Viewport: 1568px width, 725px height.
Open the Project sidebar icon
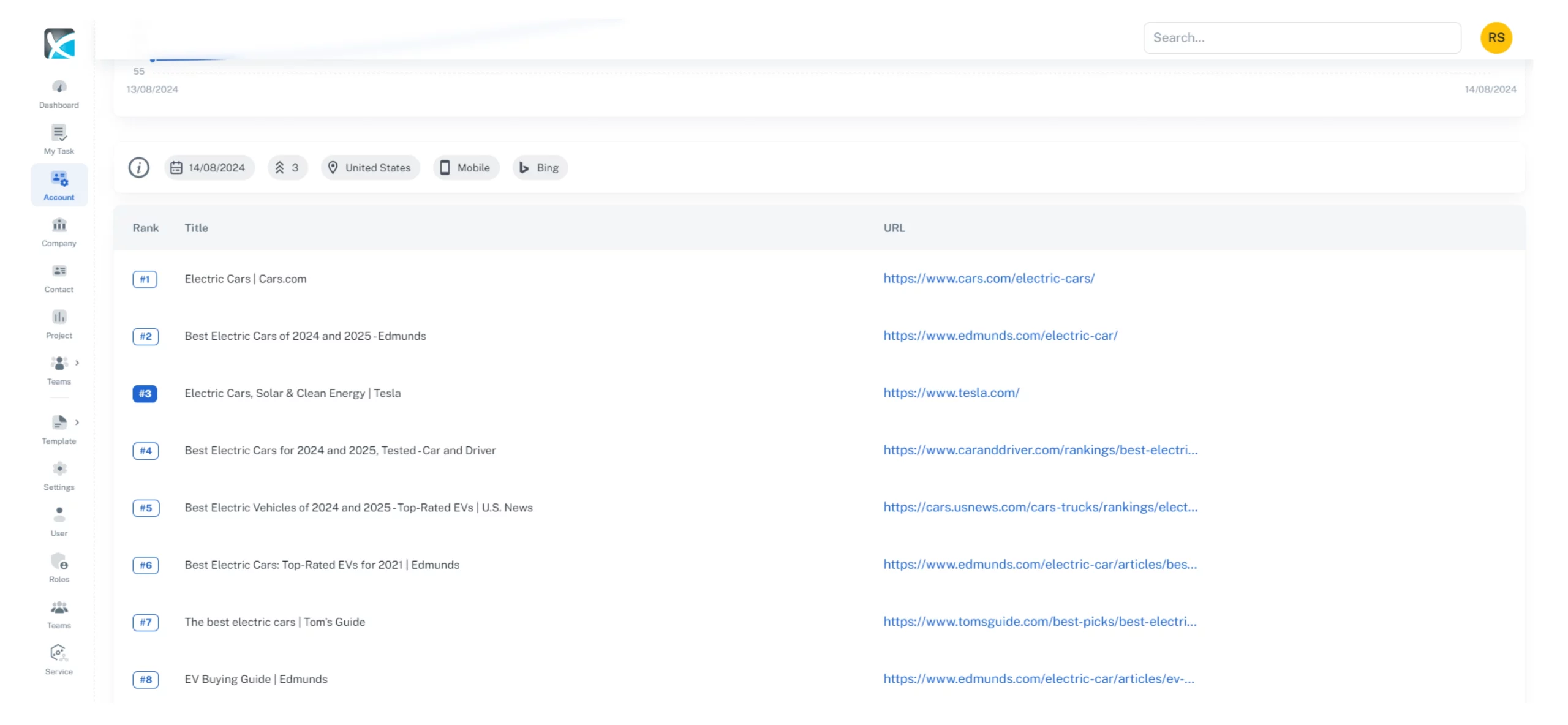click(x=59, y=317)
